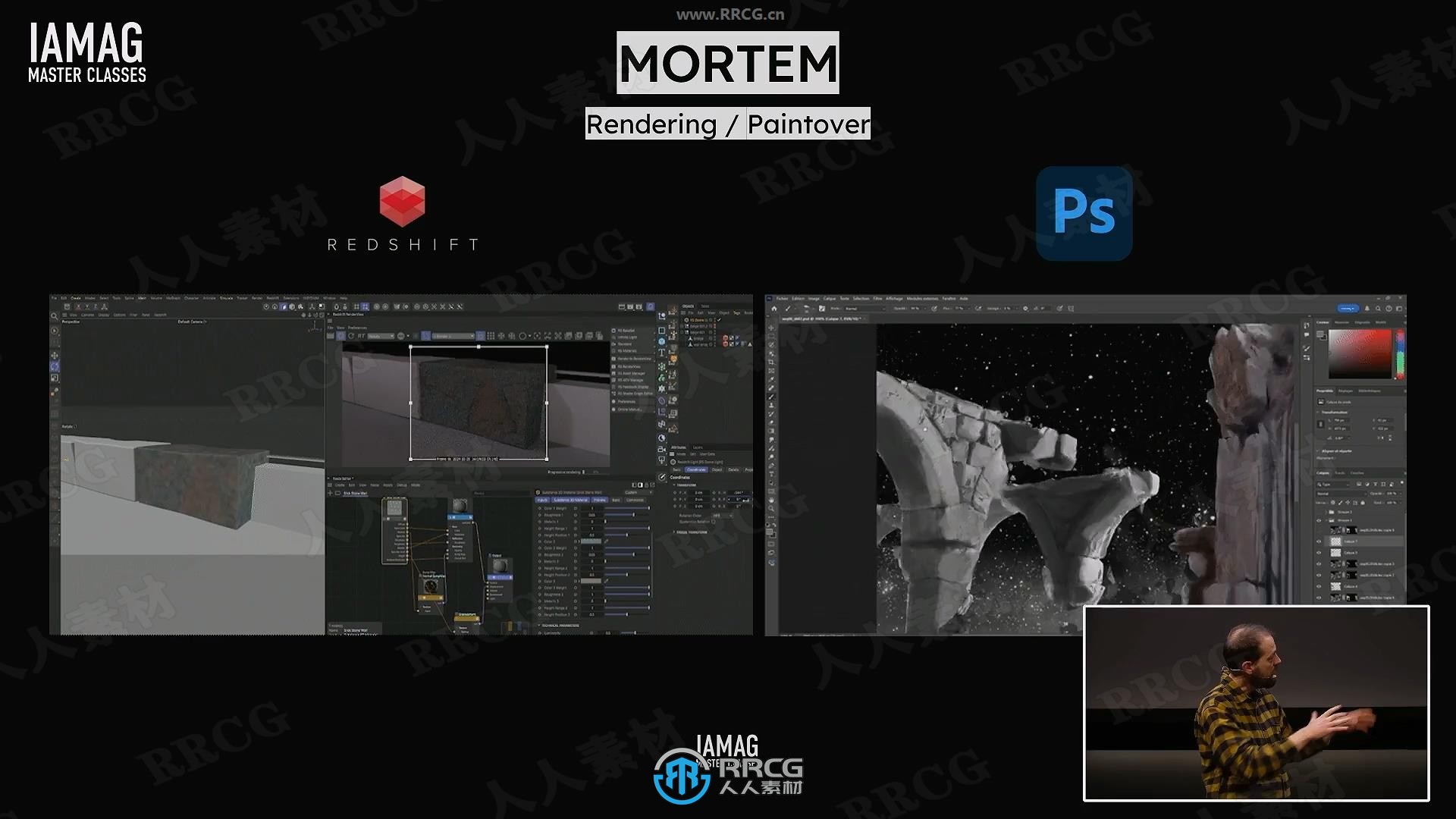1456x819 pixels.
Task: Choose RS Asset Manager from the Redshift list
Action: pyautogui.click(x=630, y=373)
